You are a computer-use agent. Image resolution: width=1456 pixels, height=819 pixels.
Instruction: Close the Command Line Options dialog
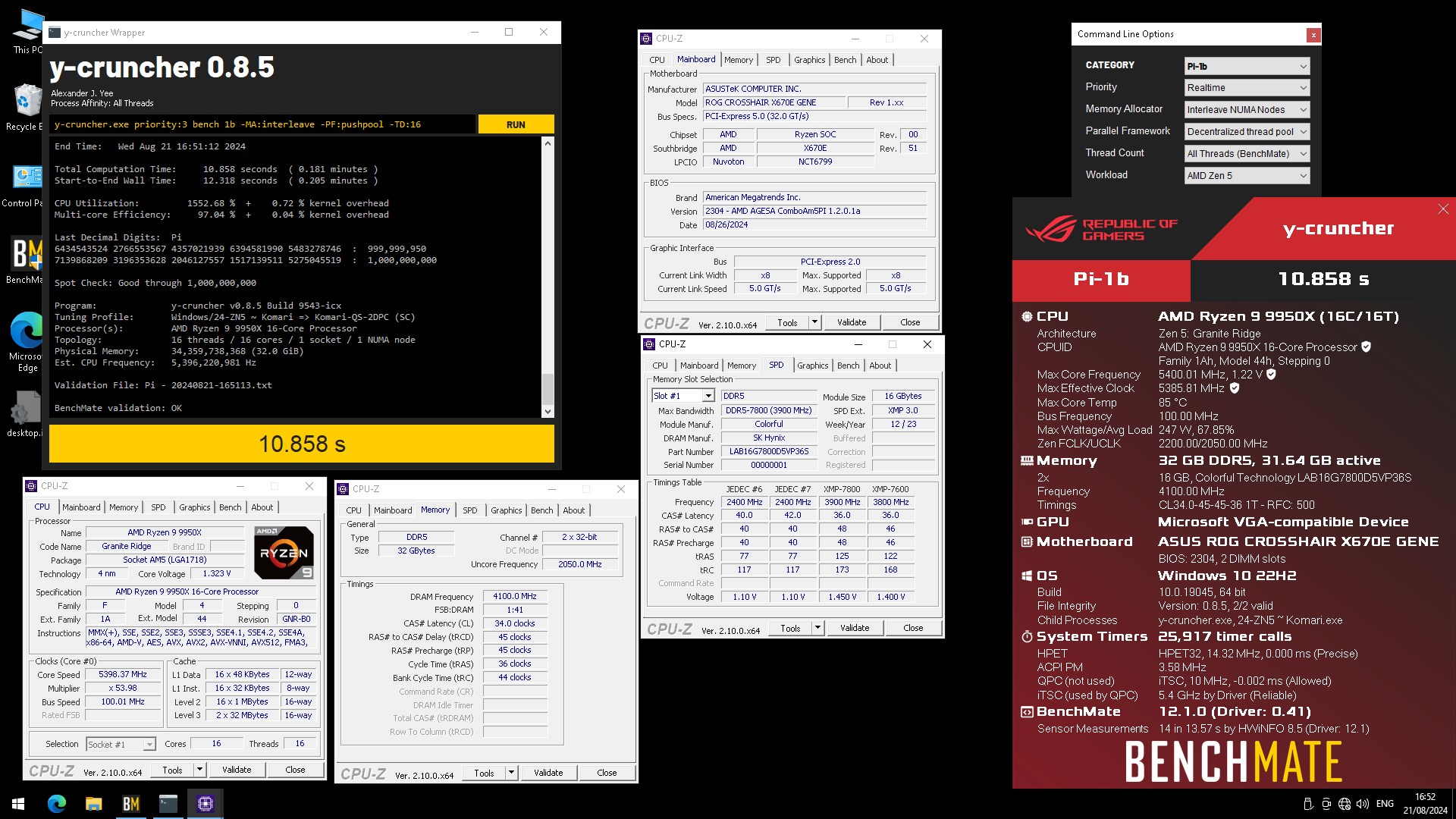coord(1313,35)
